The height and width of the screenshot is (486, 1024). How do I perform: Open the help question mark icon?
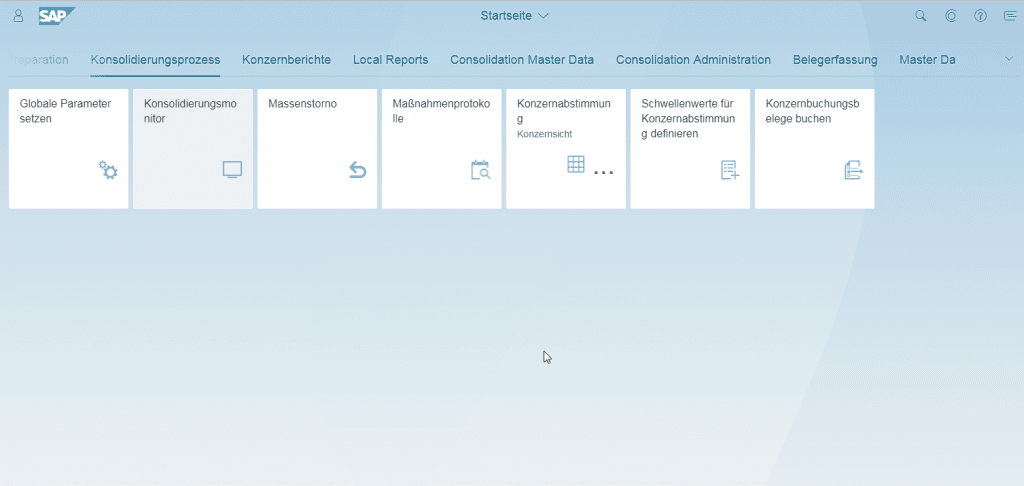(980, 16)
